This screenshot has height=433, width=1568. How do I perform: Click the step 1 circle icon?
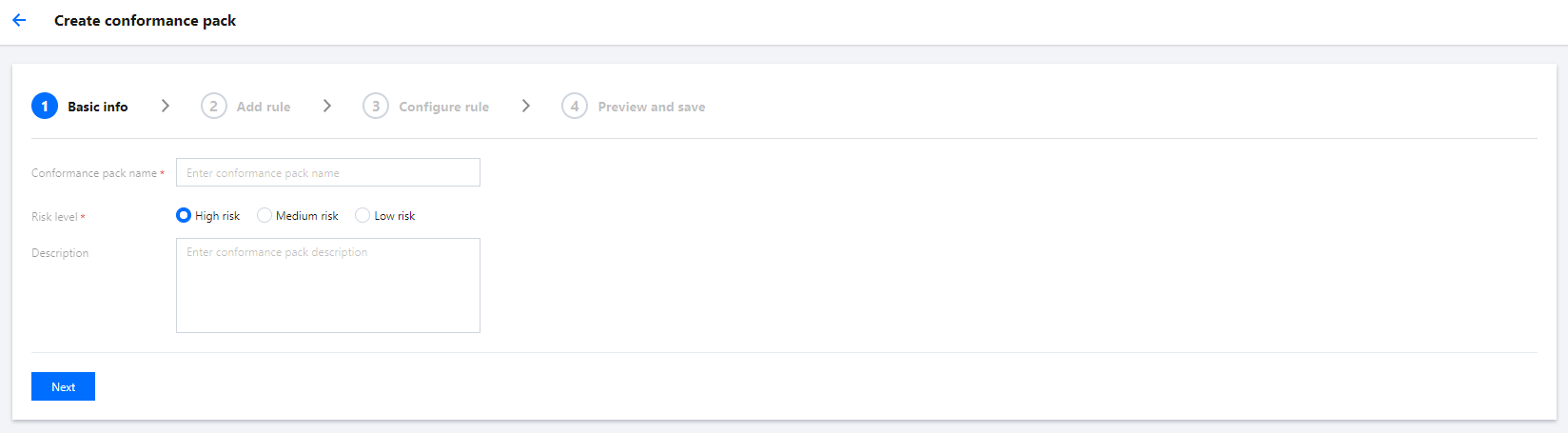[45, 106]
